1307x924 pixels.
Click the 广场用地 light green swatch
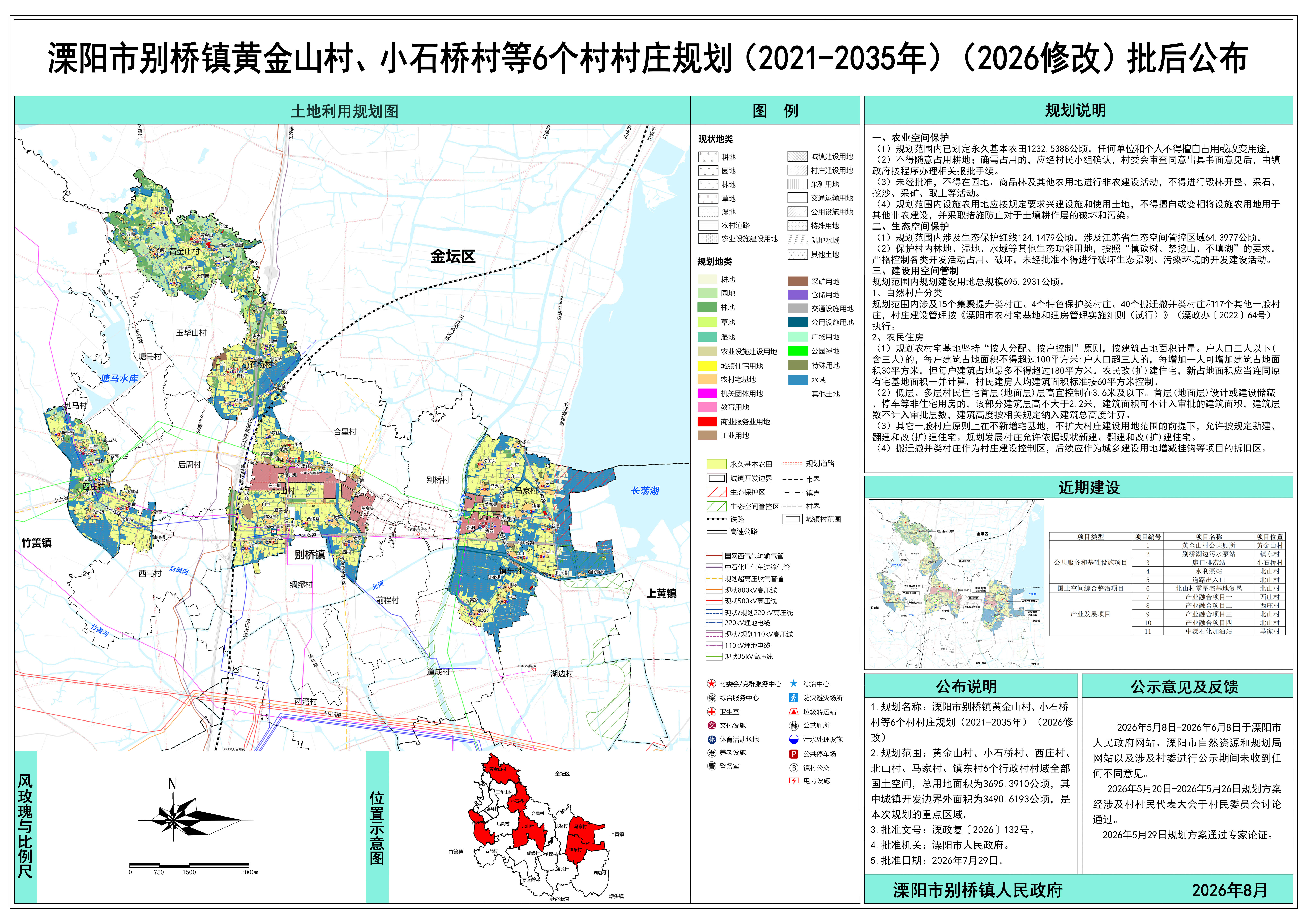pyautogui.click(x=798, y=337)
